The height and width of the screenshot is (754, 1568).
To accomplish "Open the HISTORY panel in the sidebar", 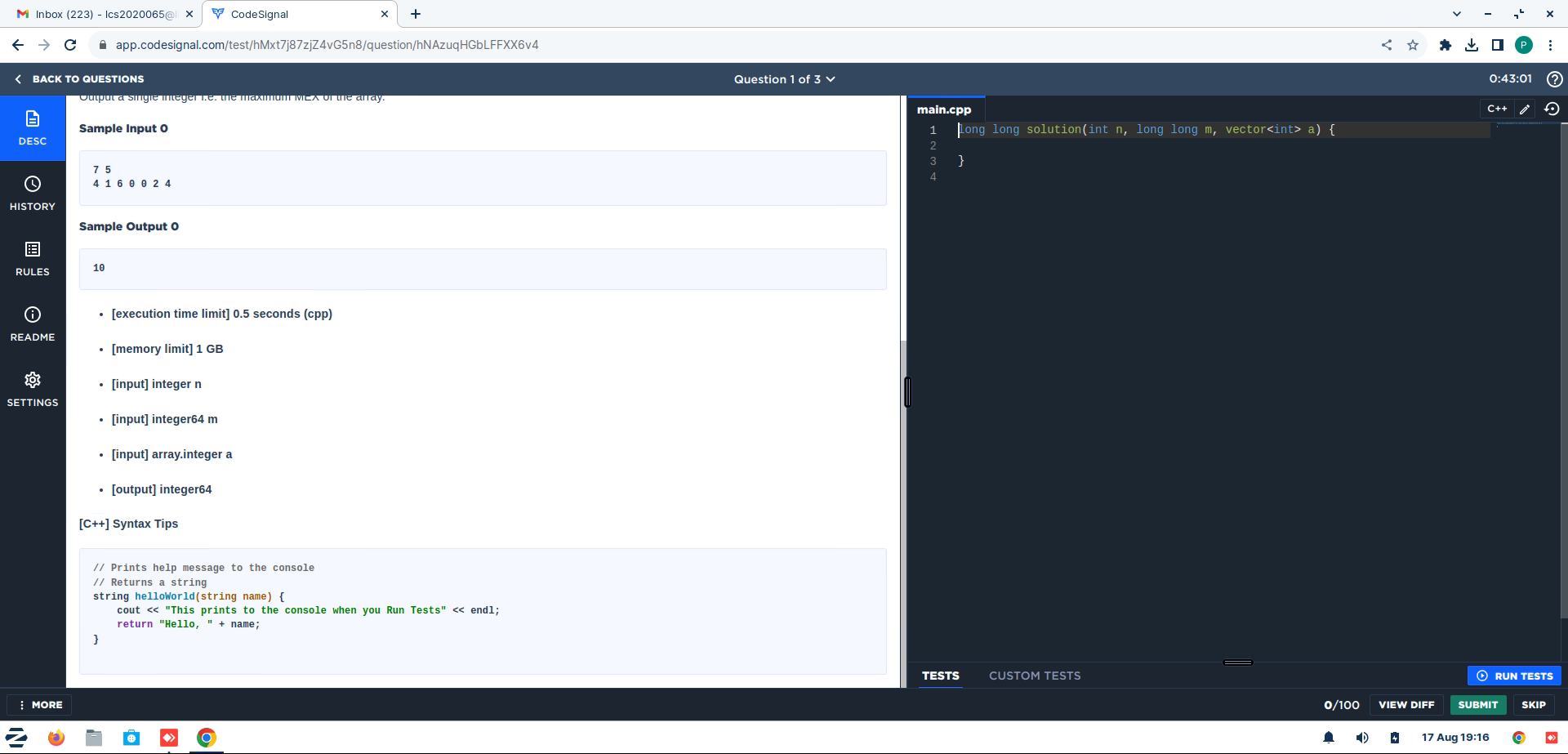I will [x=33, y=194].
